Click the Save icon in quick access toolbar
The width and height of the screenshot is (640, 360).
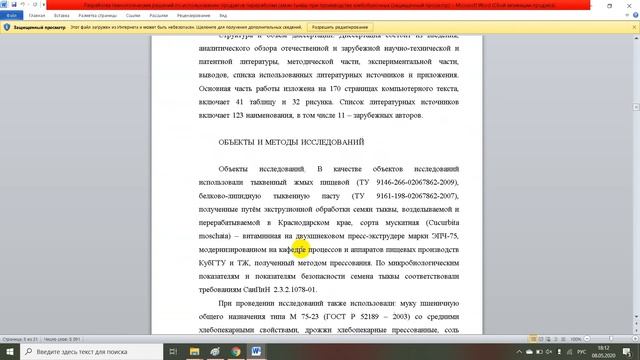click(x=14, y=4)
